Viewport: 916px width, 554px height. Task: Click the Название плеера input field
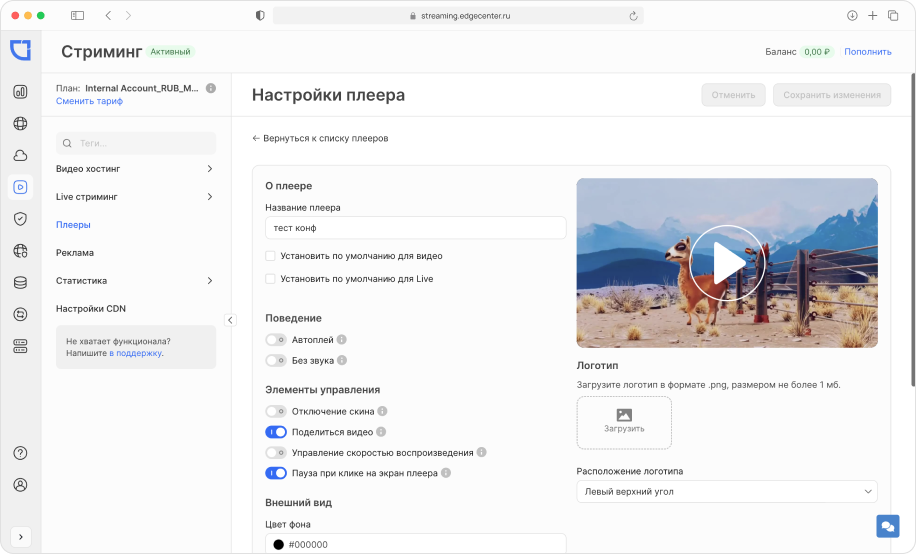(415, 228)
